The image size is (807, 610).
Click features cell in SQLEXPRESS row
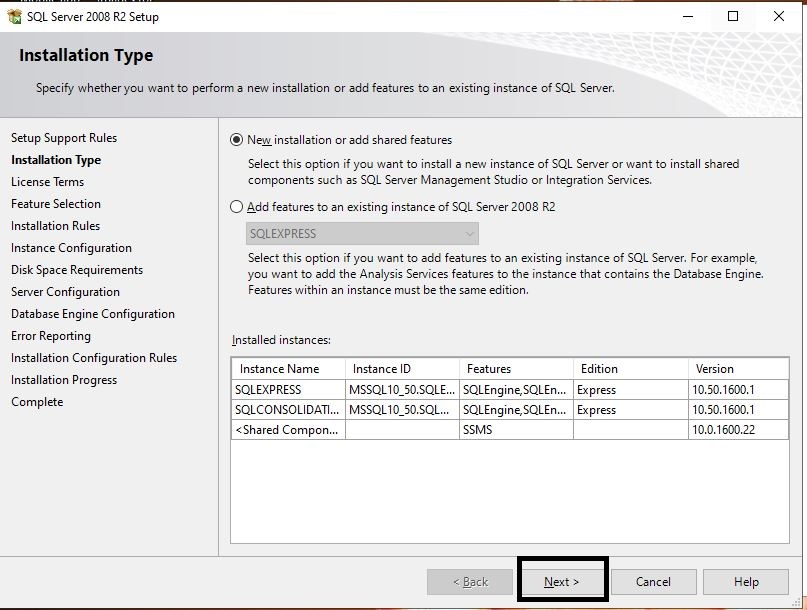click(516, 390)
